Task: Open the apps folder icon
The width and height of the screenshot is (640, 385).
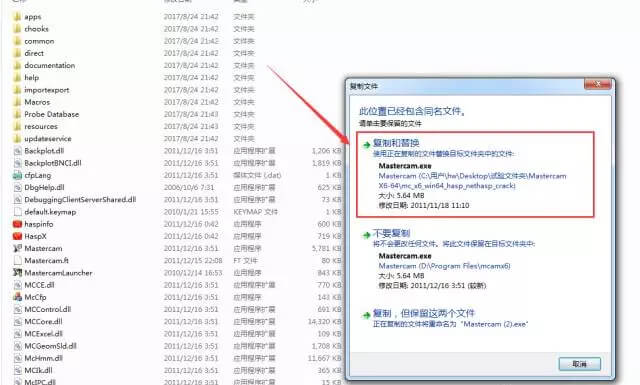Action: coord(17,16)
